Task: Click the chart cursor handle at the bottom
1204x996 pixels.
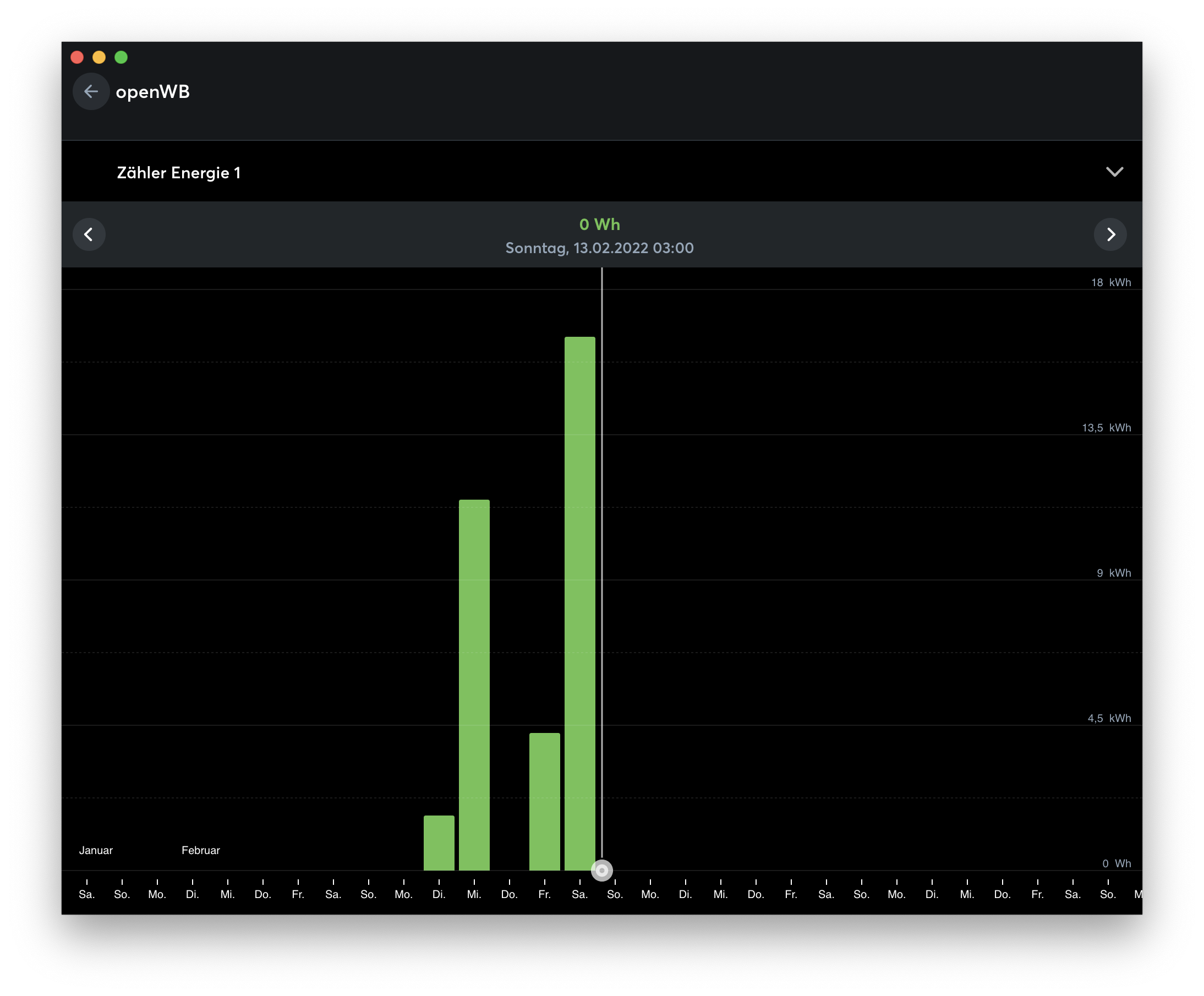Action: (x=601, y=870)
